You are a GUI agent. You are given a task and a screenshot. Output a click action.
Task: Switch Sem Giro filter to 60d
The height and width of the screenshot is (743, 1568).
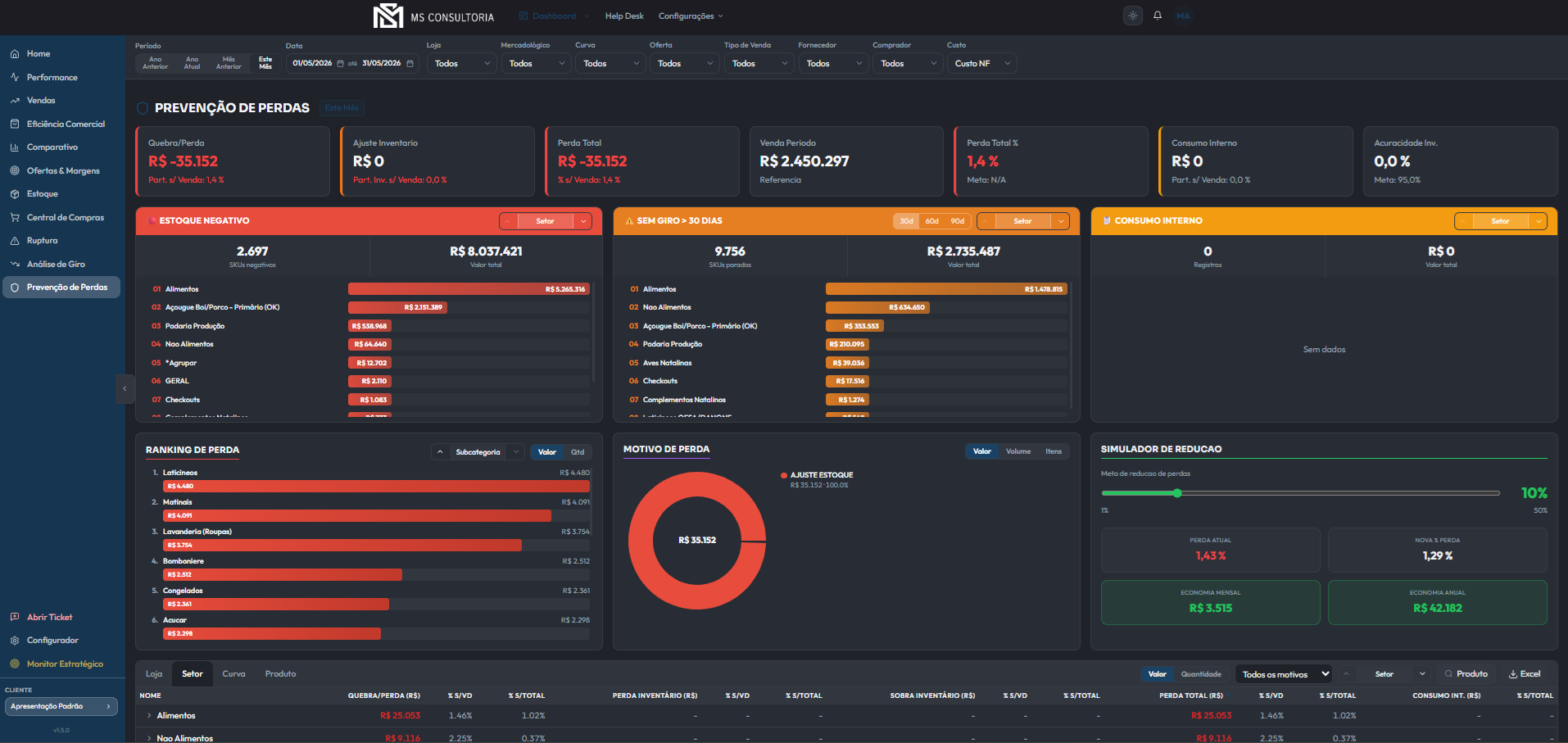click(x=932, y=221)
